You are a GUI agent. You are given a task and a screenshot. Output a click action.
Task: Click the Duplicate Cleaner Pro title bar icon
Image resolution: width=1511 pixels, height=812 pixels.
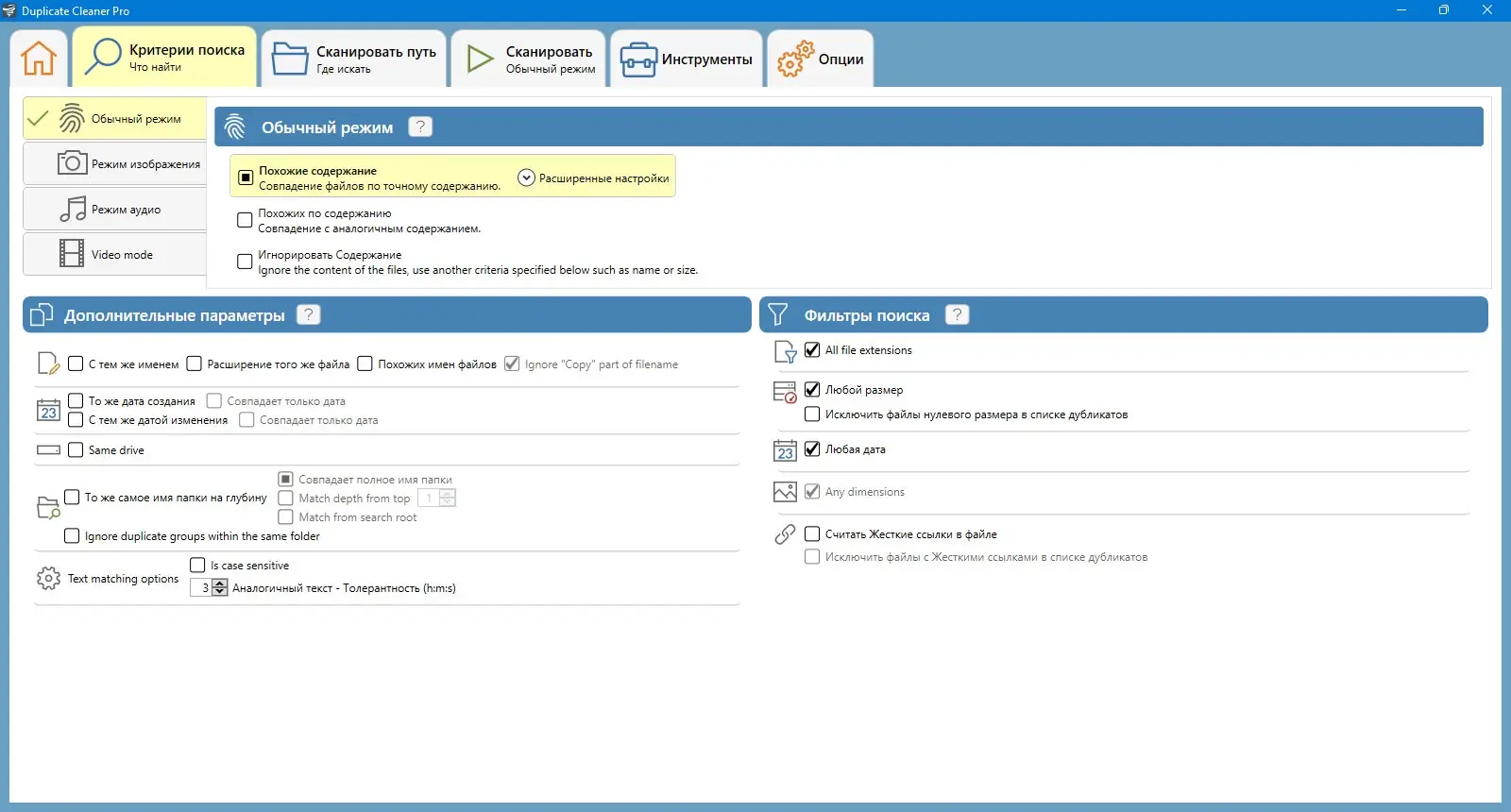[9, 10]
